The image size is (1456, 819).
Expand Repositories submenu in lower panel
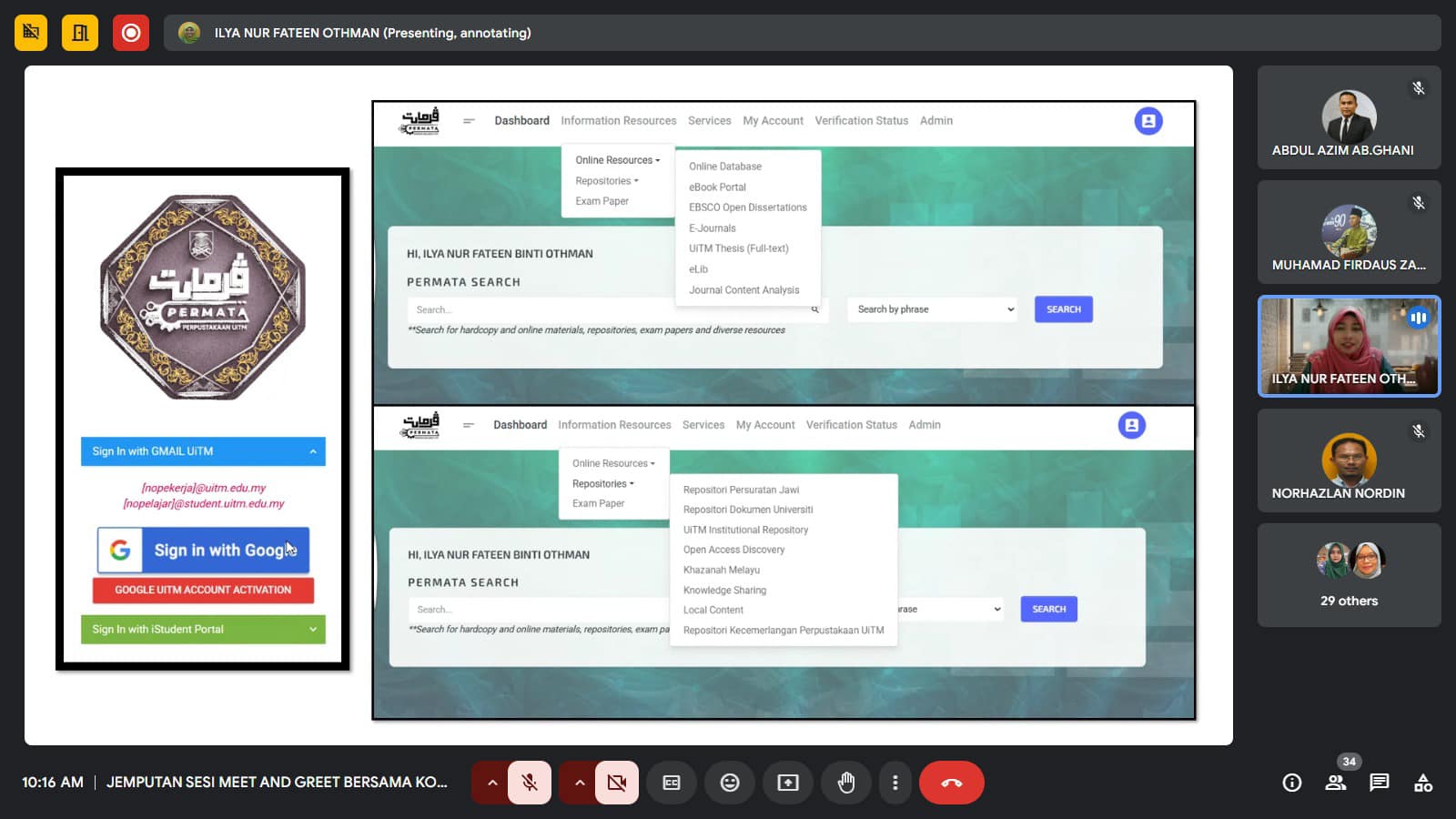click(602, 484)
